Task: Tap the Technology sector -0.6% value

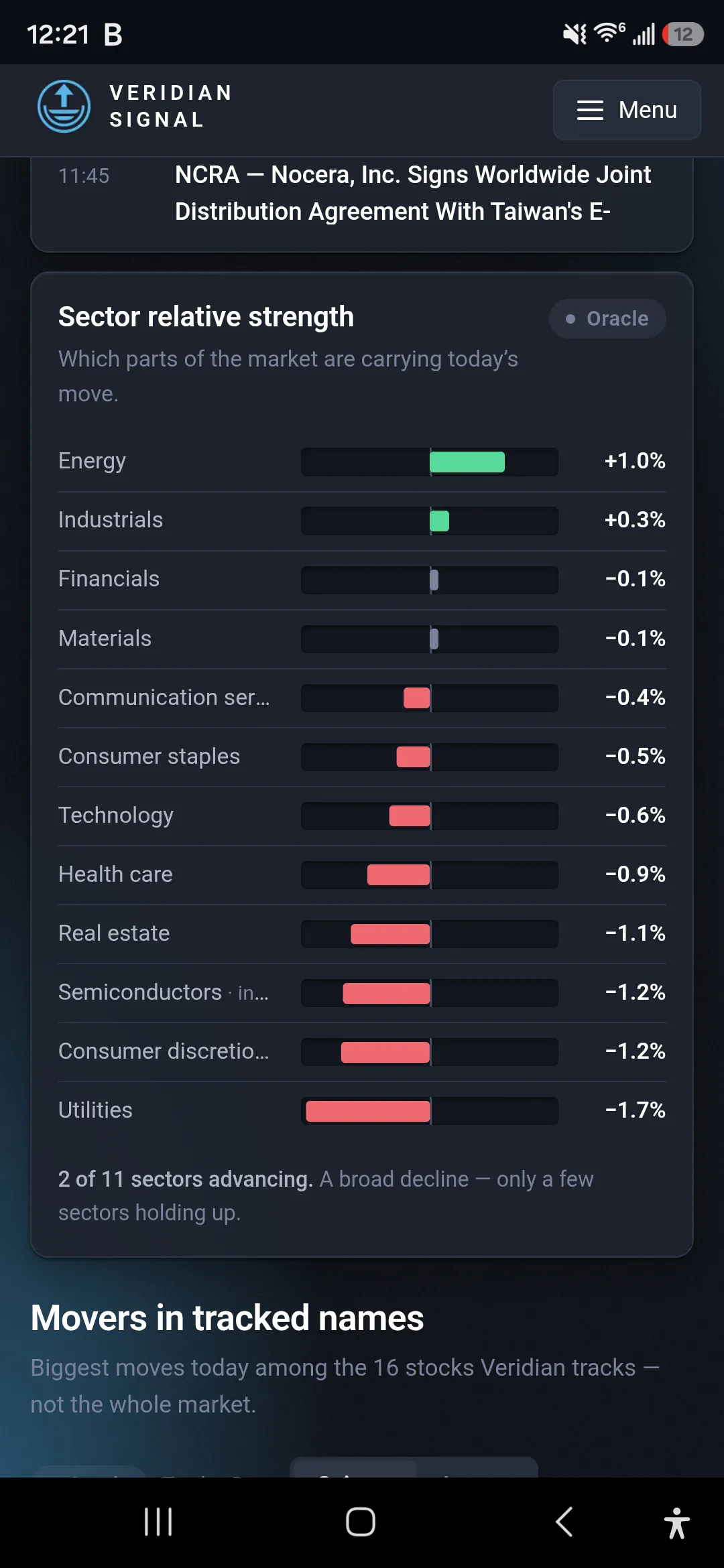Action: [x=635, y=815]
